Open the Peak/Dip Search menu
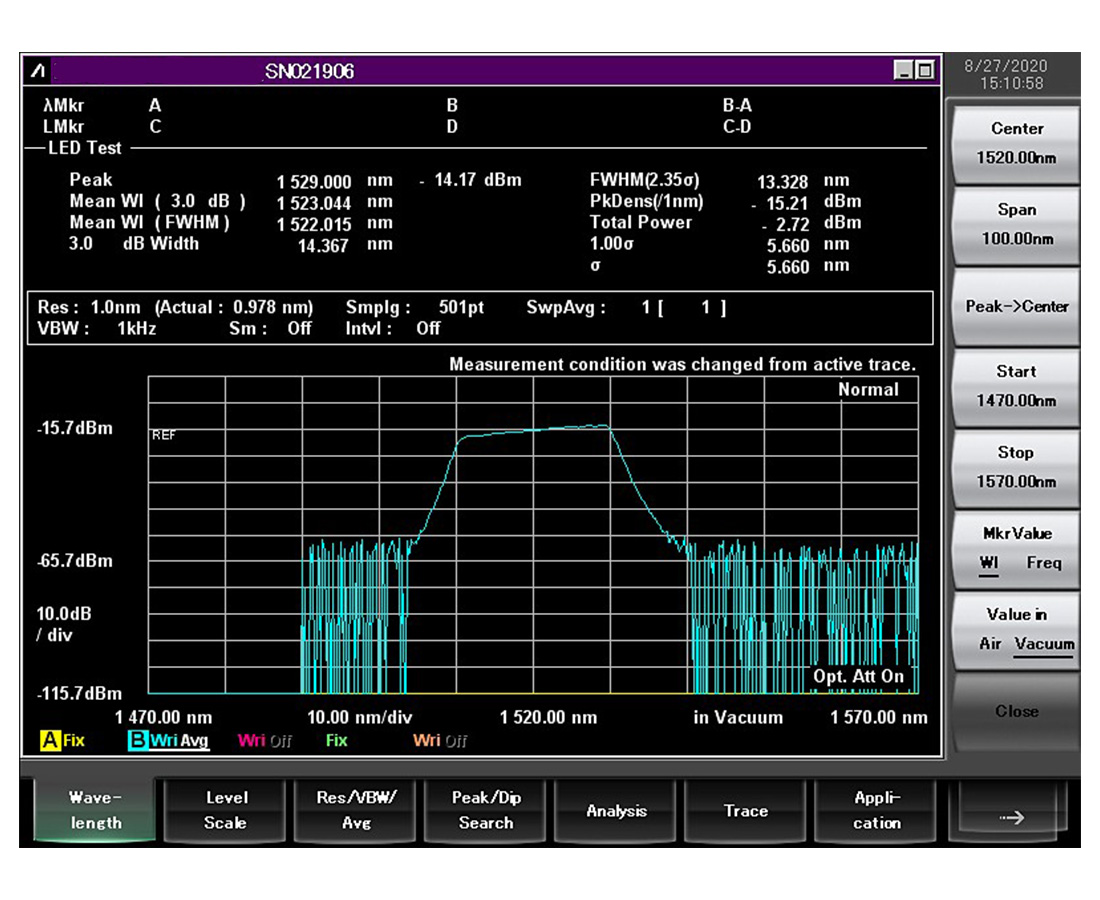 tap(486, 810)
